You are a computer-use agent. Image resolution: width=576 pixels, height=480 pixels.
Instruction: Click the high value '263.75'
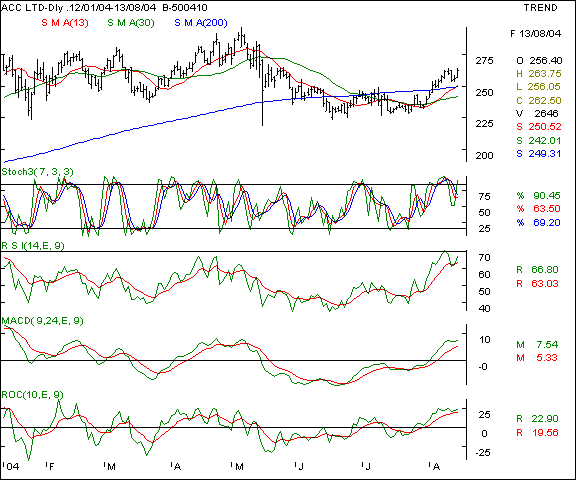pos(545,73)
